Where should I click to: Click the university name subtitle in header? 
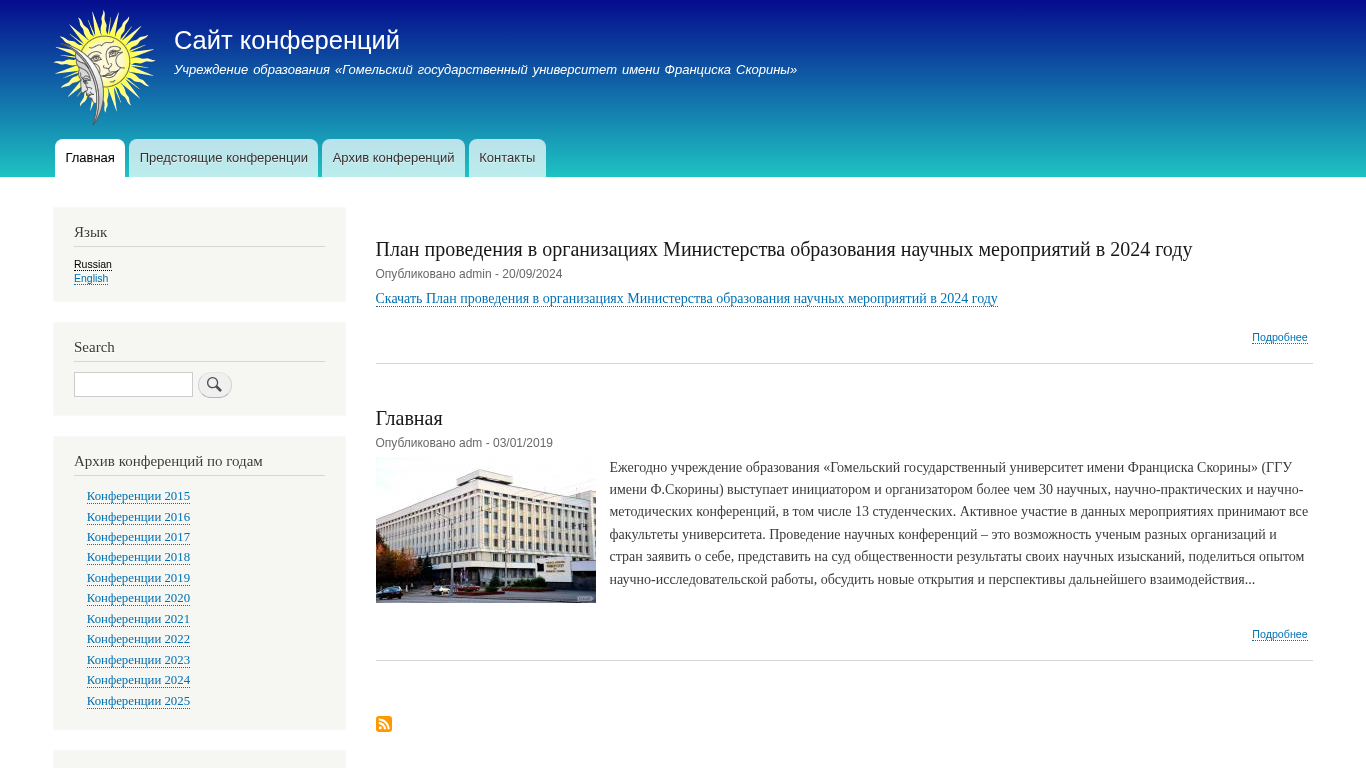click(x=485, y=70)
